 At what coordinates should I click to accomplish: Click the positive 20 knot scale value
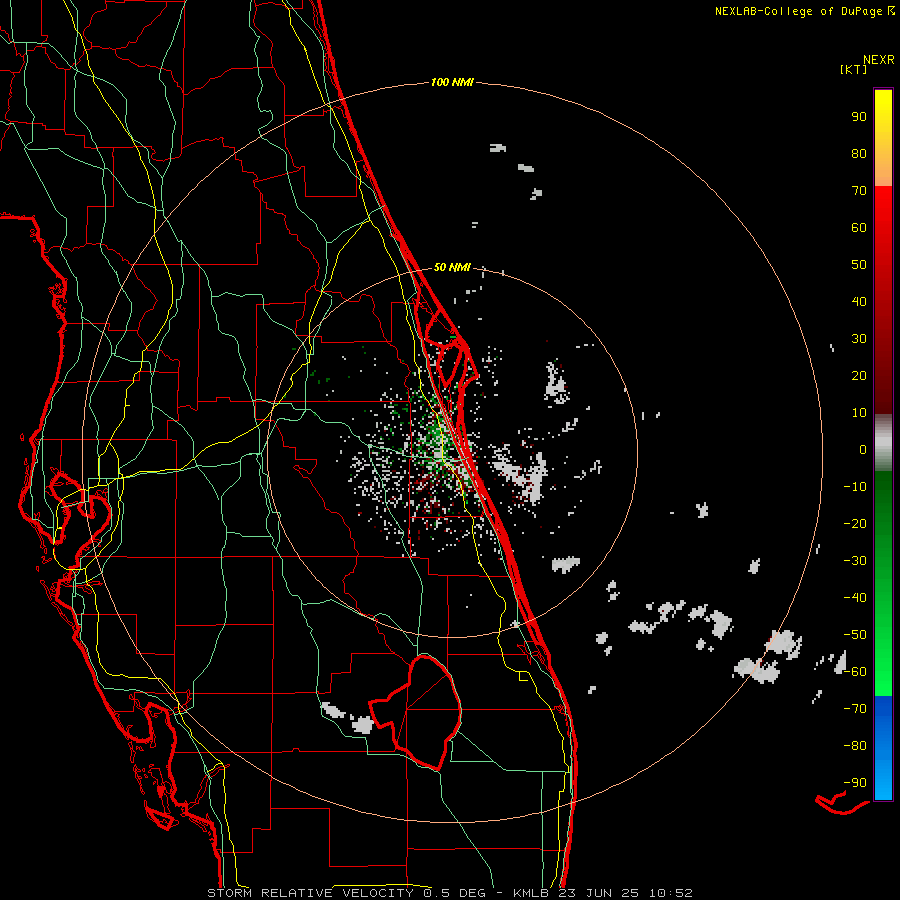[x=859, y=375]
